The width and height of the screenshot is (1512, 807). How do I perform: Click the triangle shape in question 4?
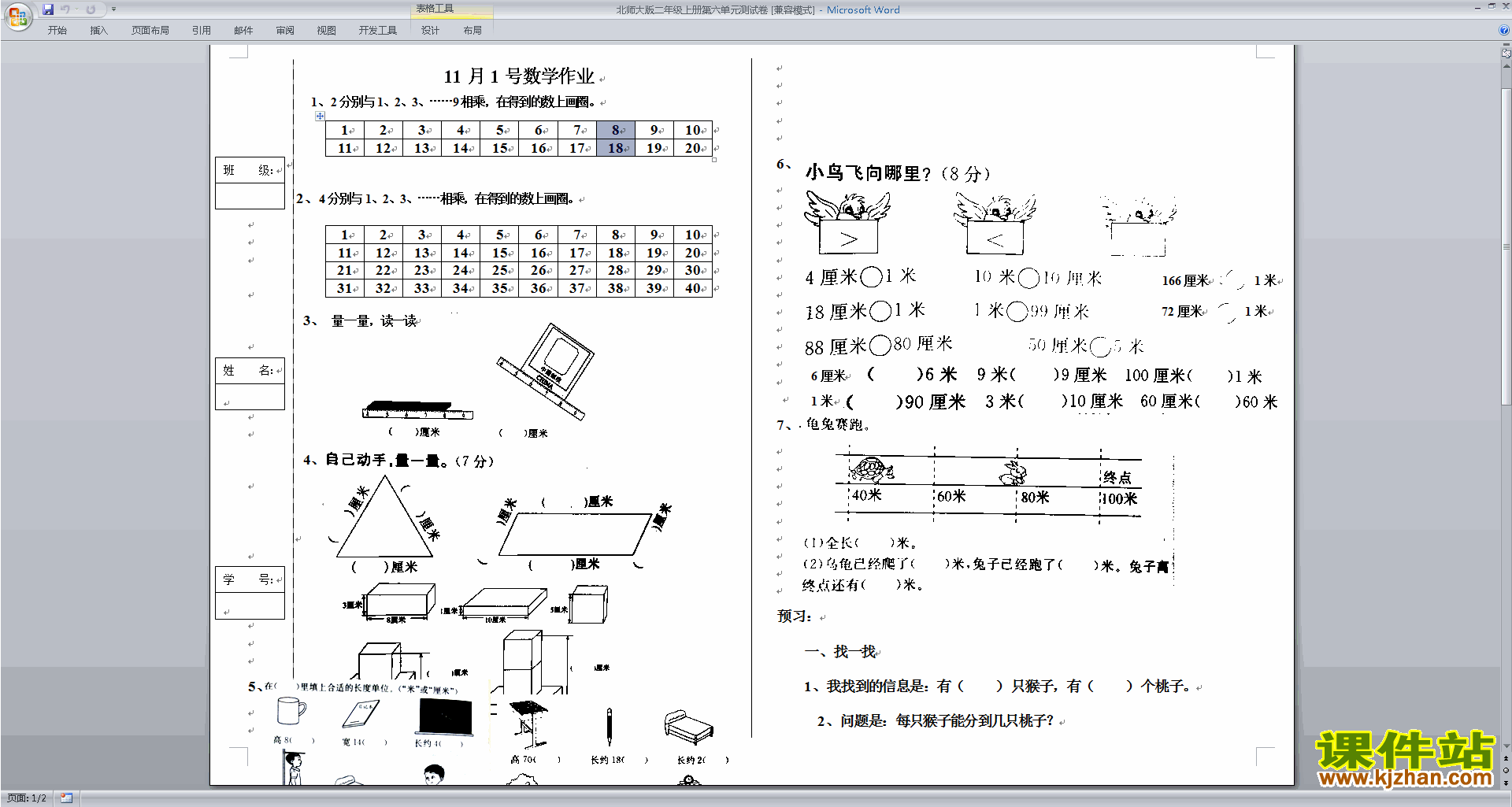pos(384,516)
